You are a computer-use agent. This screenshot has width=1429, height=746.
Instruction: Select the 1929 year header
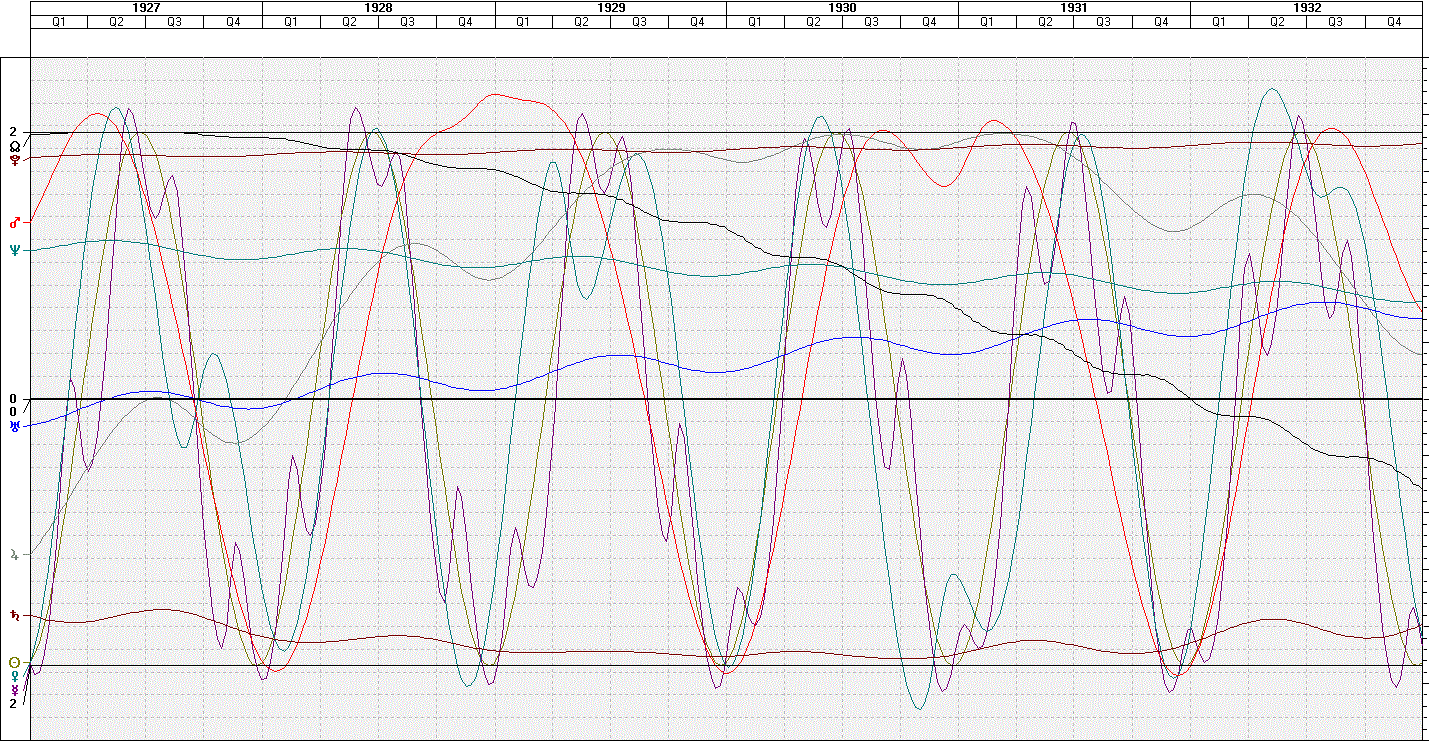point(610,7)
